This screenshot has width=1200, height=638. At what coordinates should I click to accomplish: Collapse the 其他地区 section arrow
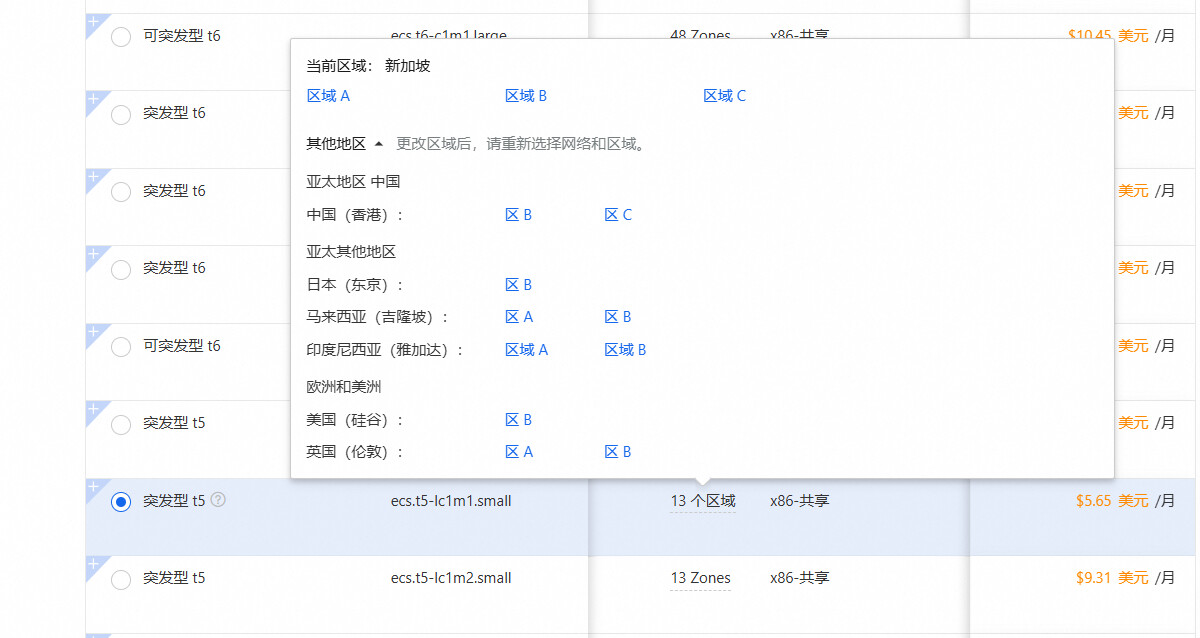pyautogui.click(x=378, y=144)
